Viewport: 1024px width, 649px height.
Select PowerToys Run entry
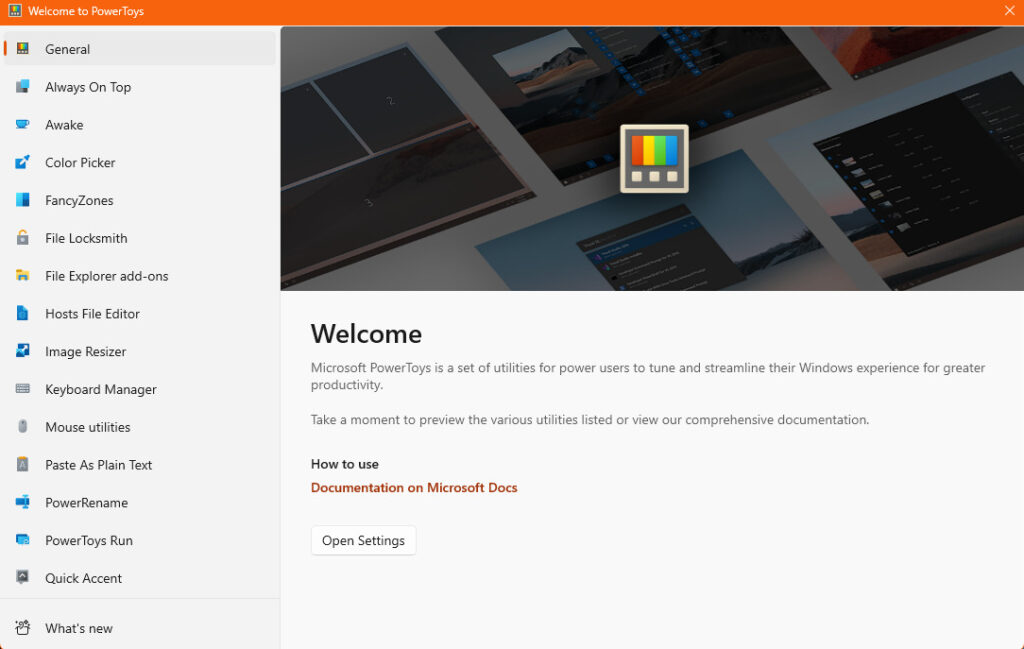(140, 541)
